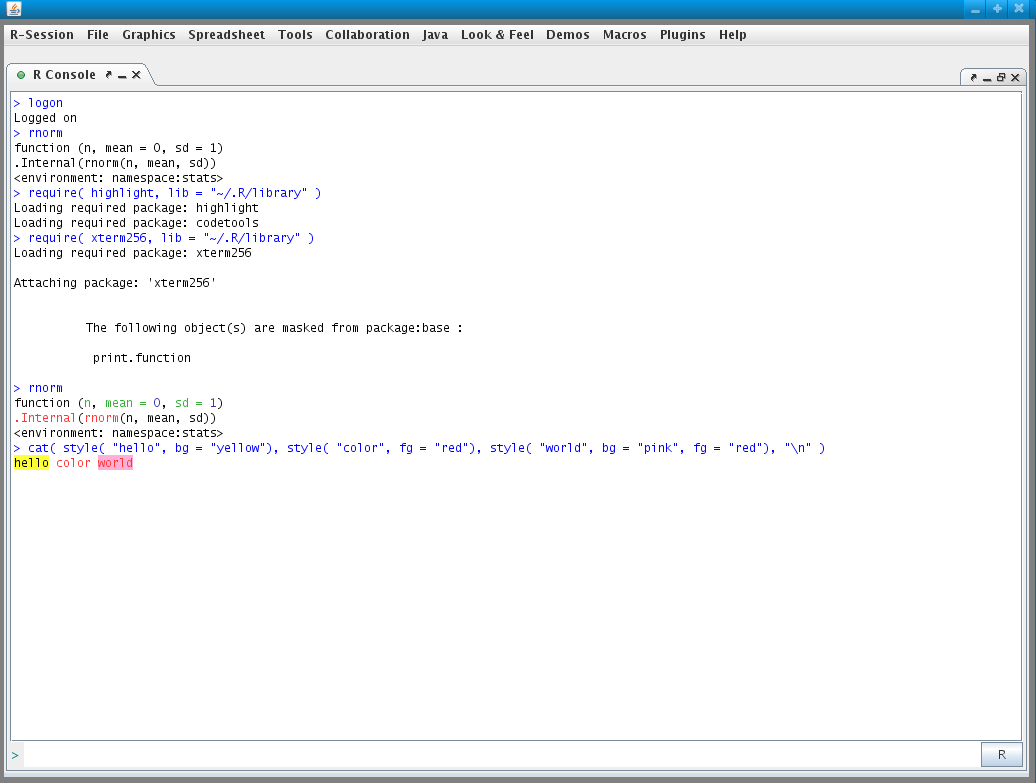Close the R Console tab

coord(136,75)
